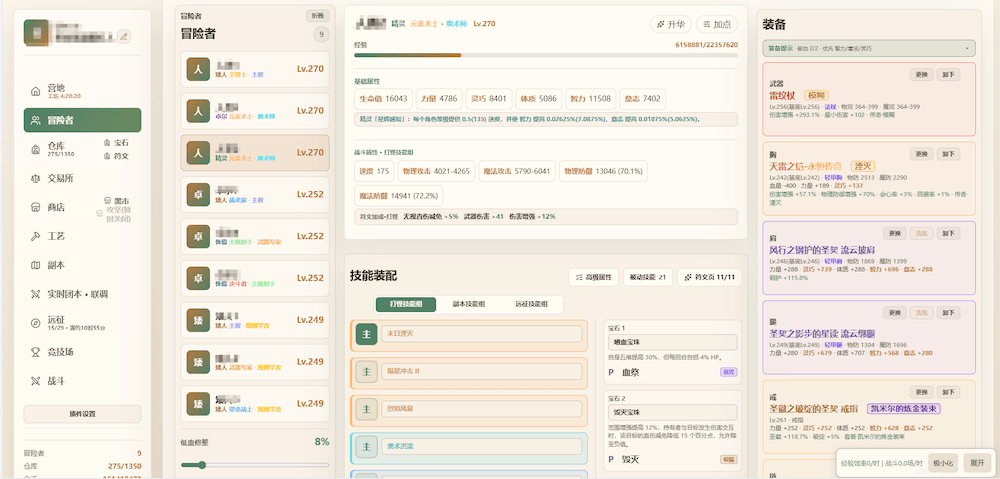Click the 魔法防御 14941 stat chip
This screenshot has width=1000, height=479.
(399, 196)
